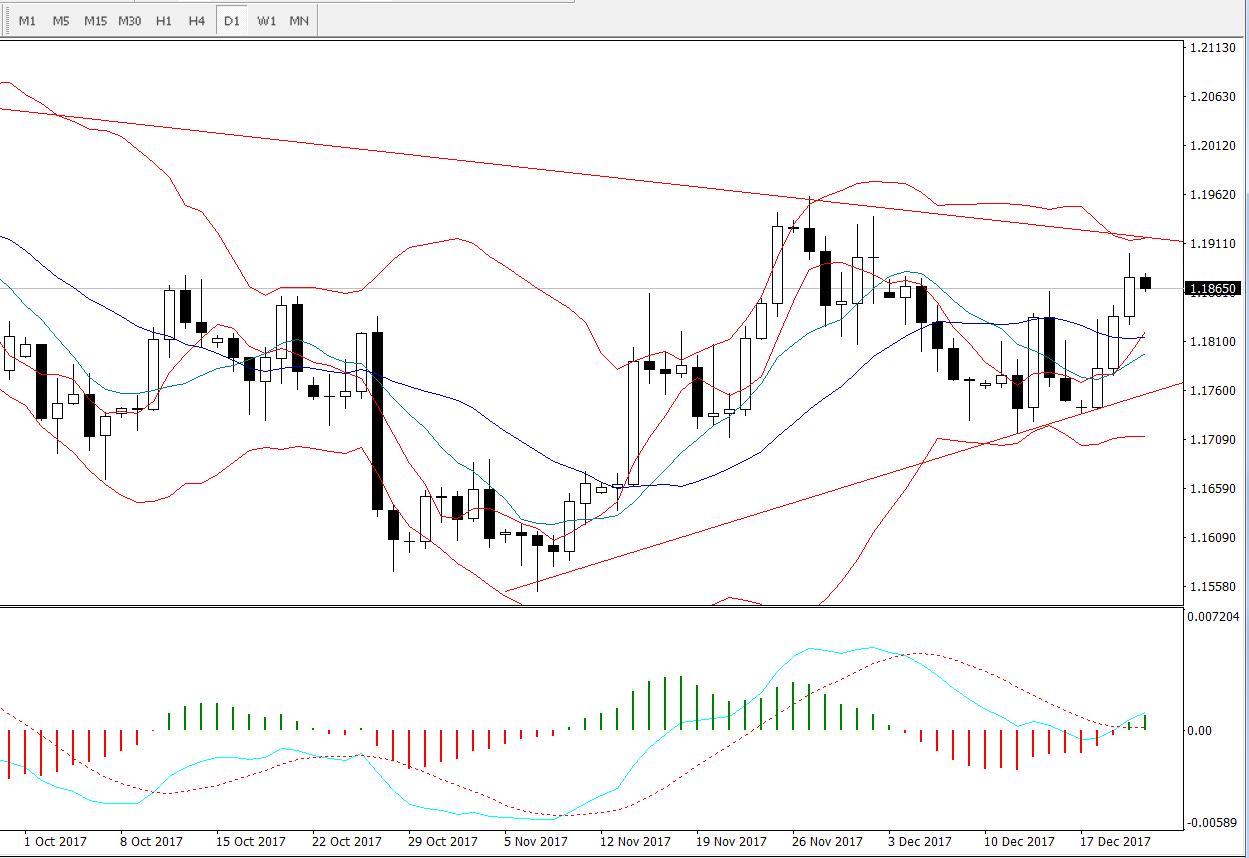
Task: Click the 1.19620 price axis value
Action: point(1213,195)
